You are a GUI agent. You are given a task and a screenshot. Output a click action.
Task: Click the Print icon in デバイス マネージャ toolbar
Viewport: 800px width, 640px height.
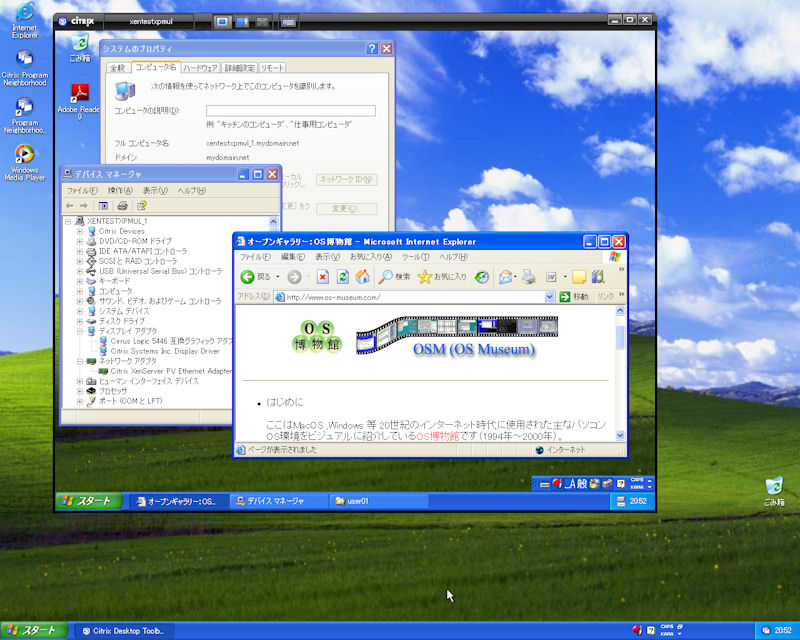point(122,206)
